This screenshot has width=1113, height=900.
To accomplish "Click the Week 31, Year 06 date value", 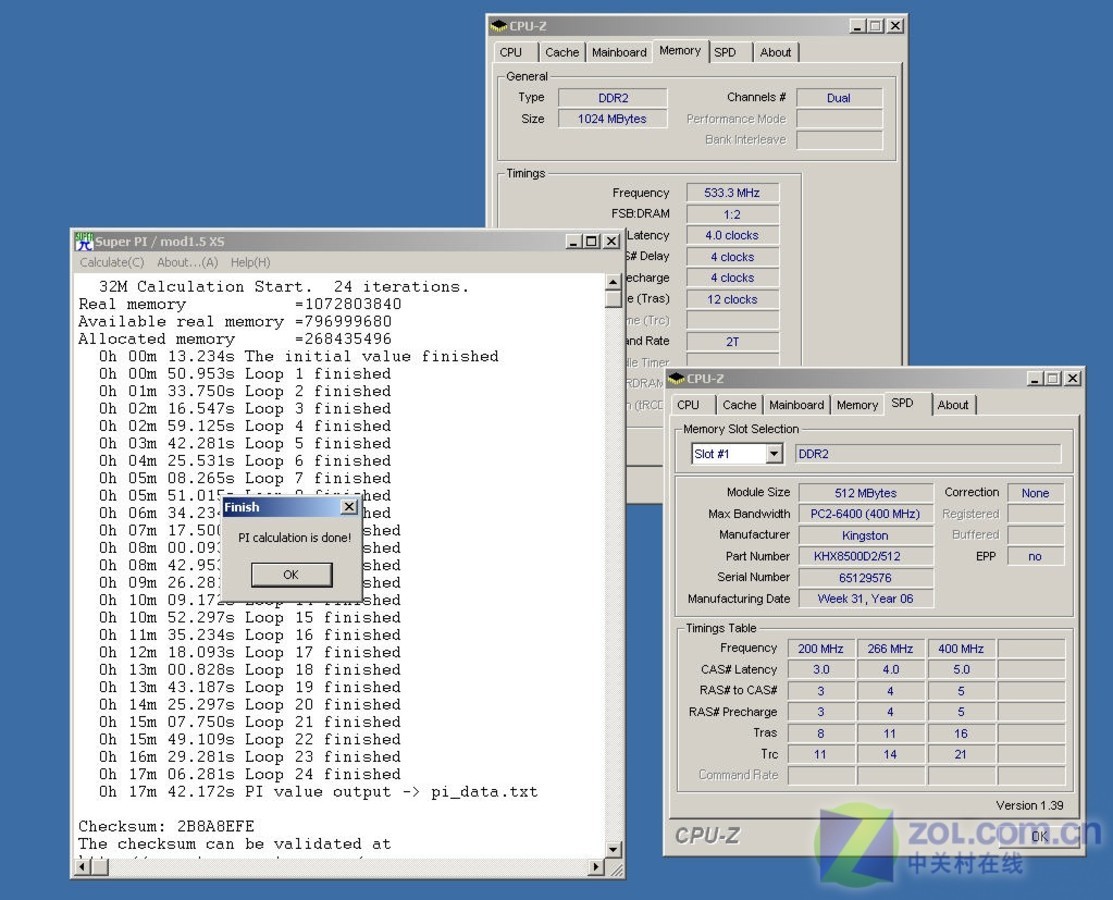I will (x=865, y=598).
